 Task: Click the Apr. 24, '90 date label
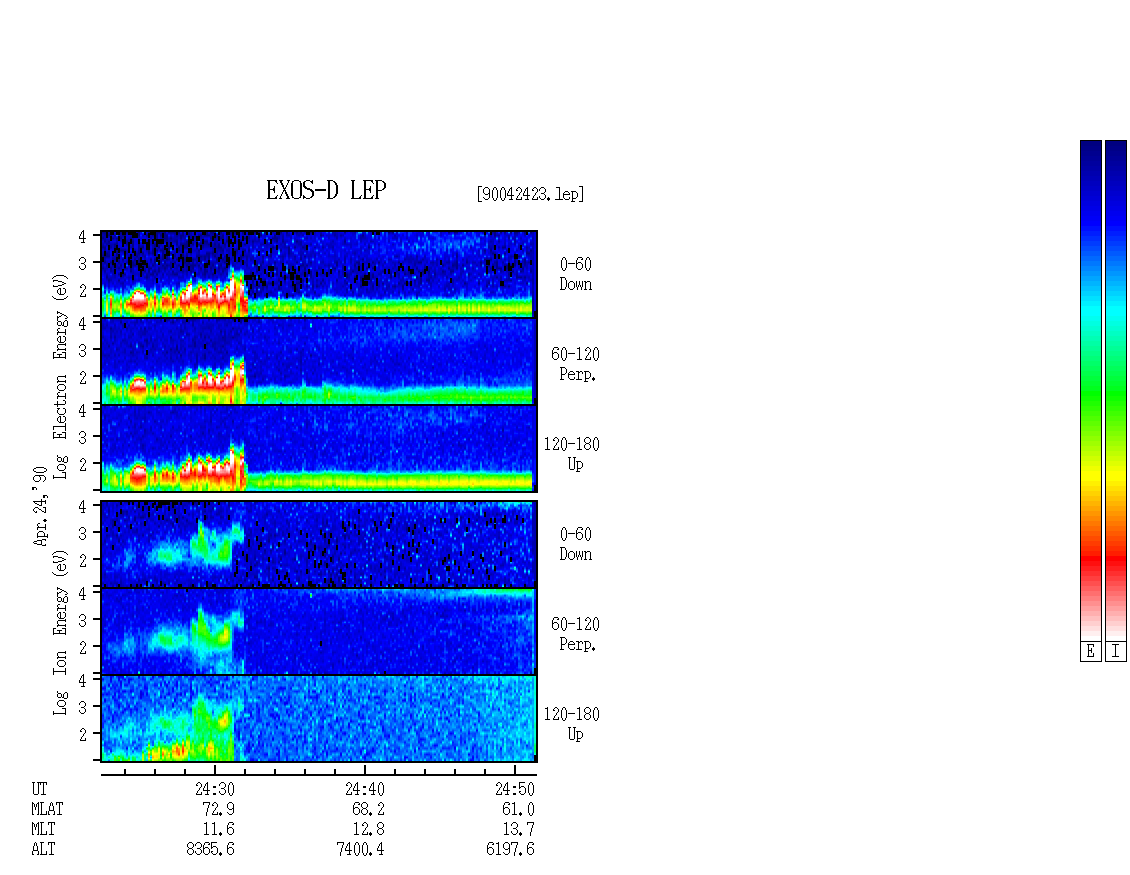click(x=40, y=506)
